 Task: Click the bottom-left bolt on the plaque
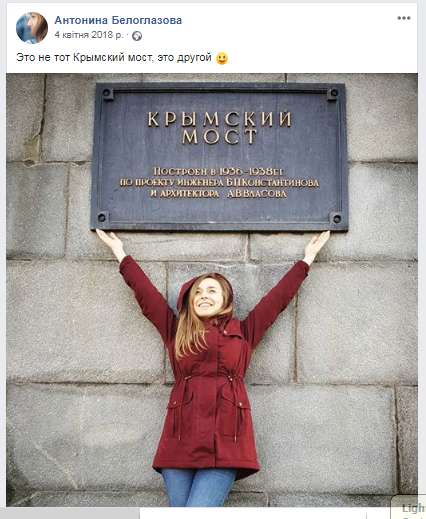[102, 218]
